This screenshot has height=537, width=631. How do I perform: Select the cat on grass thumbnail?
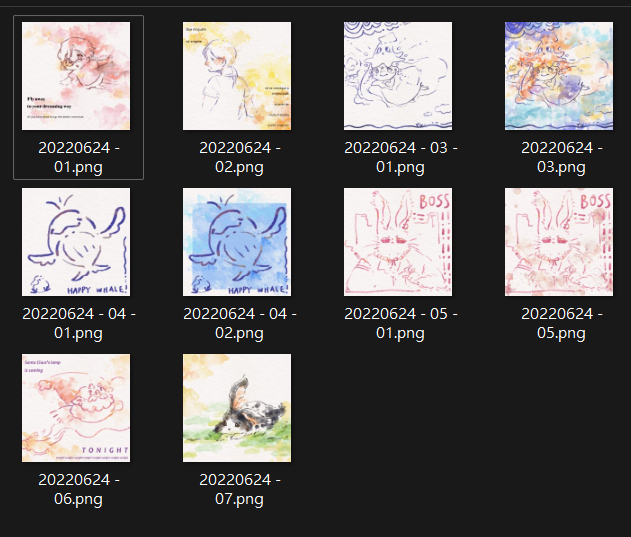[237, 408]
